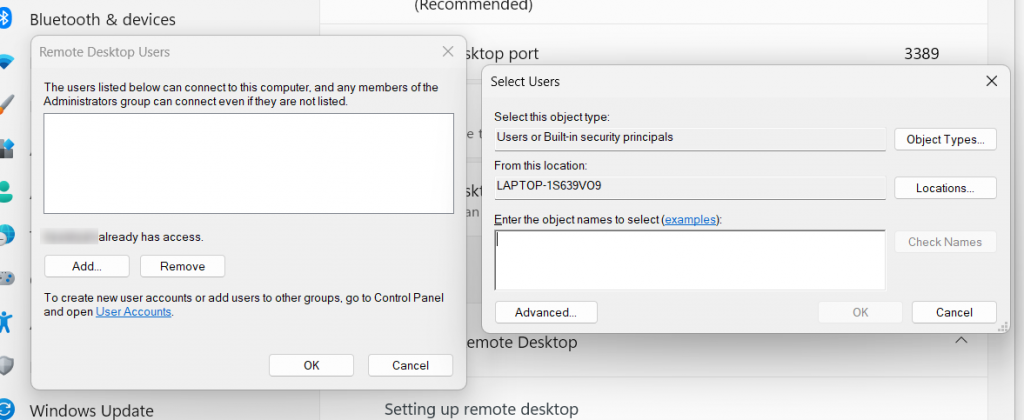Viewport: 1024px width, 420px height.
Task: Click the Bluetooth icon in sidebar
Action: pyautogui.click(x=5, y=19)
